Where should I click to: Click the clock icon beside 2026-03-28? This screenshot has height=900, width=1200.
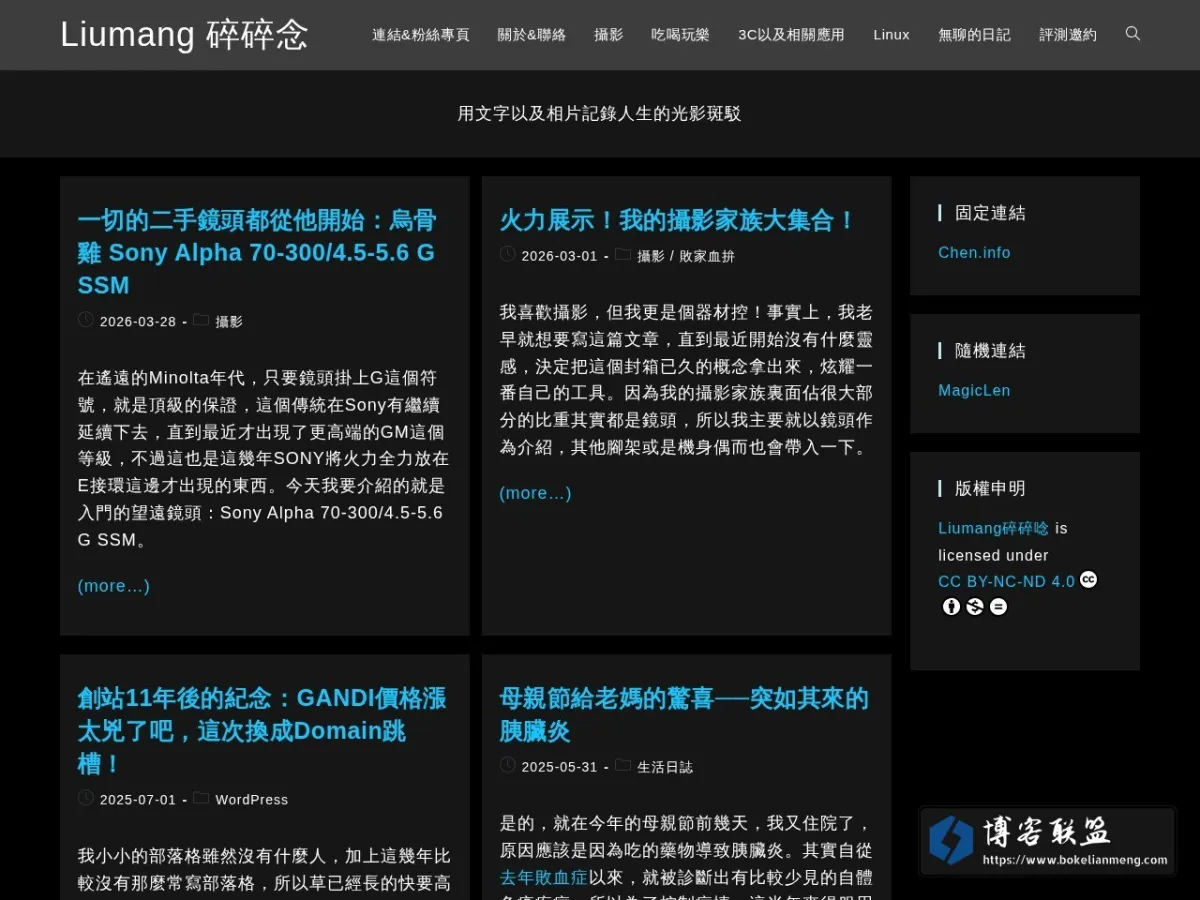click(86, 320)
